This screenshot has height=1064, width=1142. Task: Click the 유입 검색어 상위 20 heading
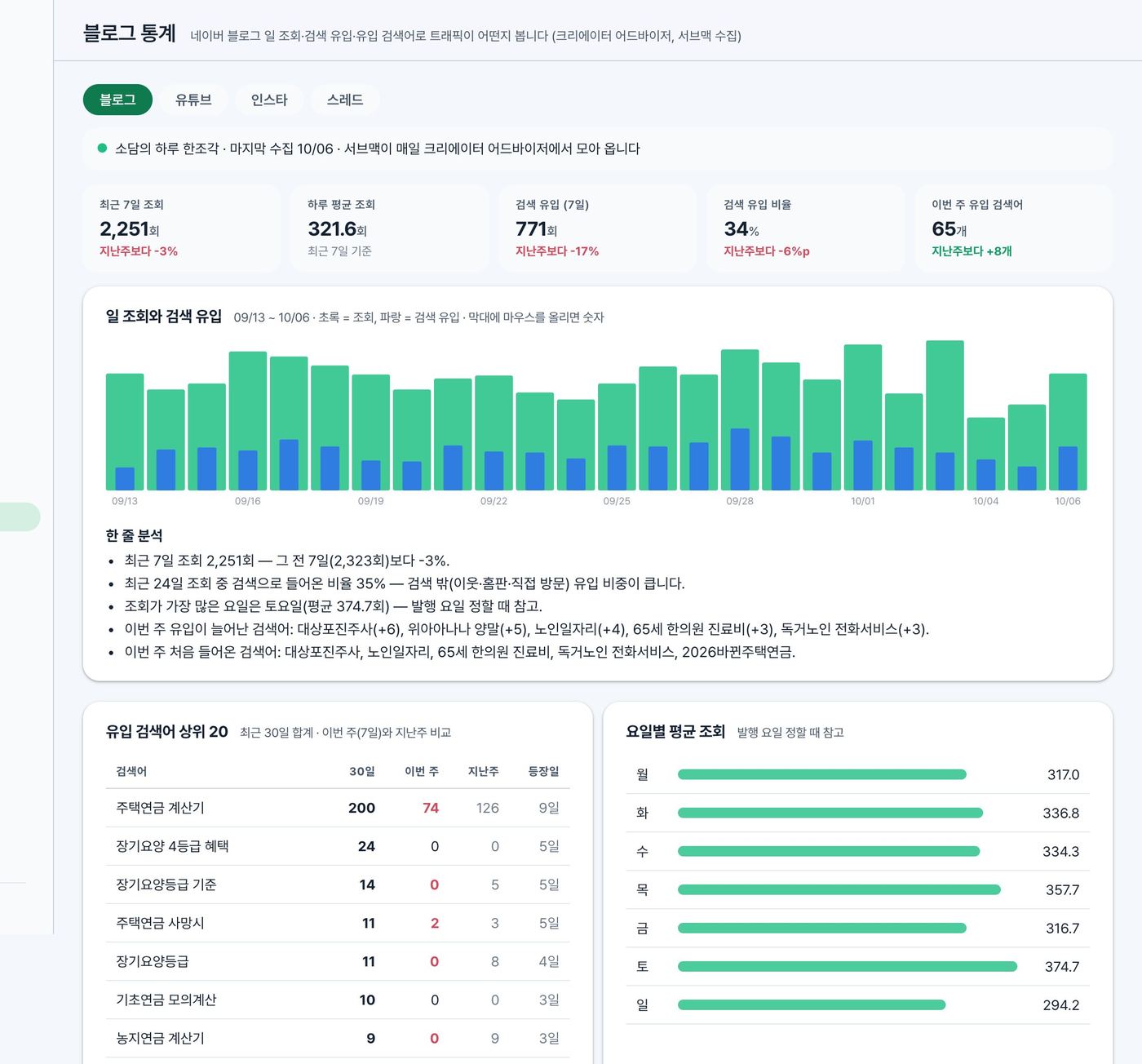166,731
